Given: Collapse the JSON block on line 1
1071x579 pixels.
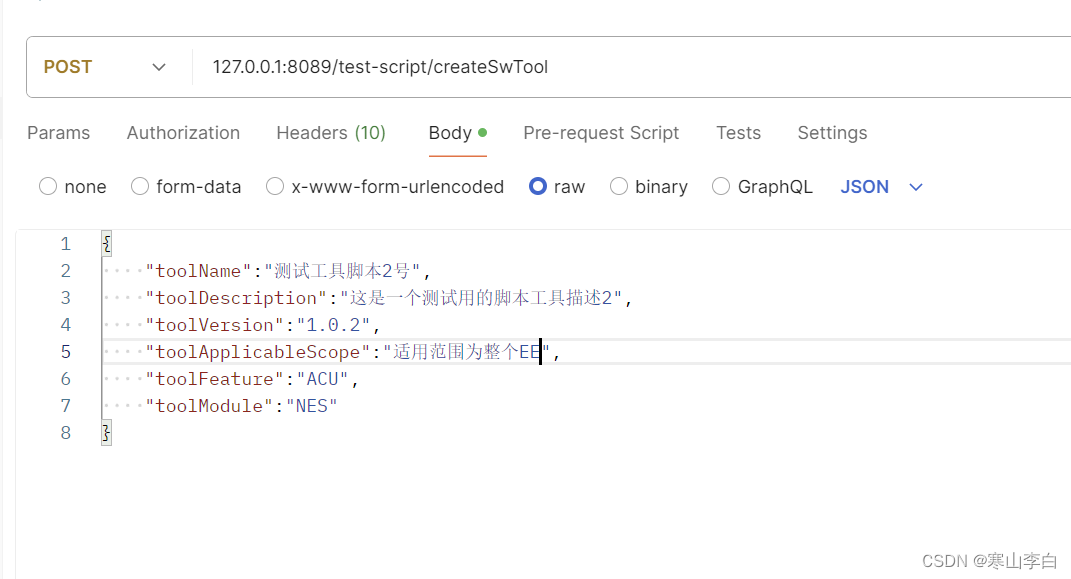Looking at the screenshot, I should 105,243.
